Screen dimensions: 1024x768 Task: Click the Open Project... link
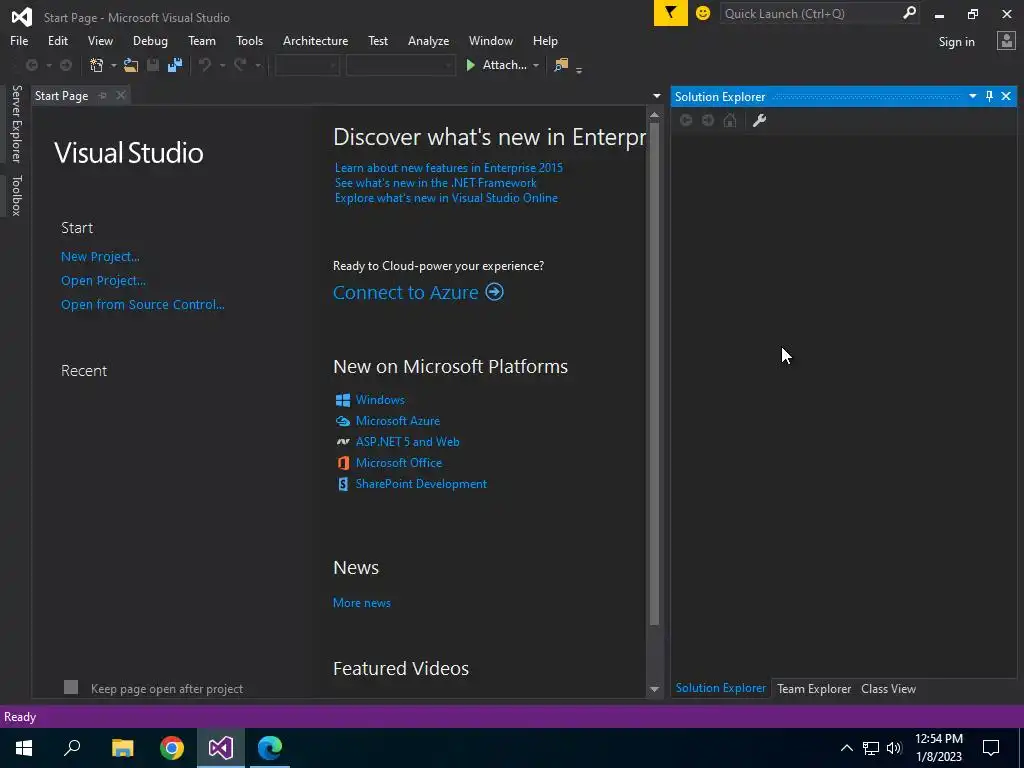(x=103, y=281)
